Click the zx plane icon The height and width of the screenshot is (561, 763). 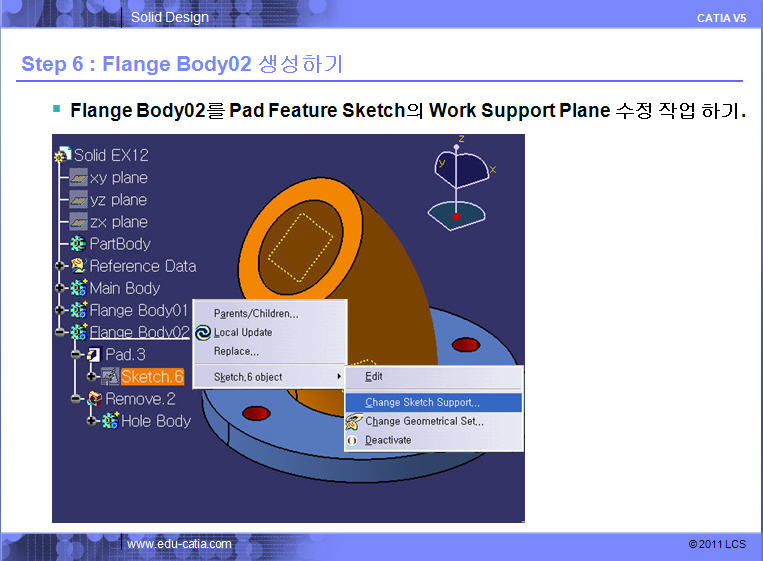coord(78,222)
